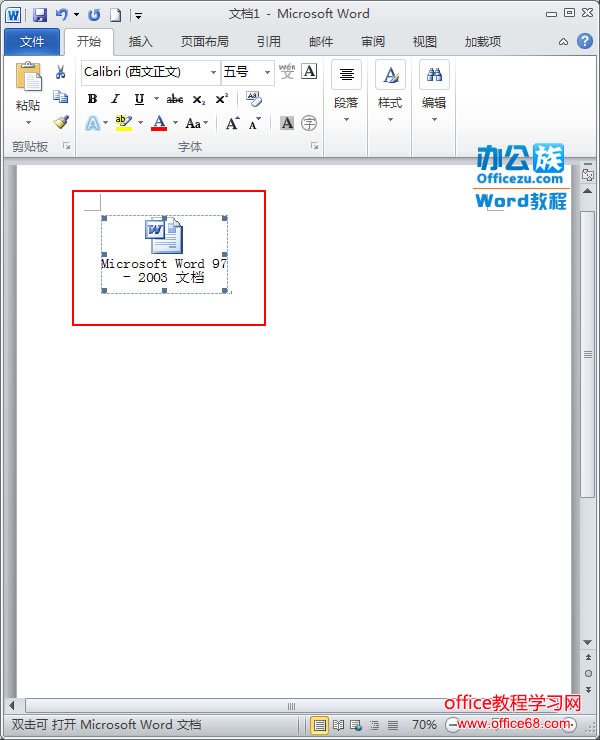Image resolution: width=600 pixels, height=740 pixels.
Task: Click the Text Effects glowing A icon
Action: click(93, 123)
